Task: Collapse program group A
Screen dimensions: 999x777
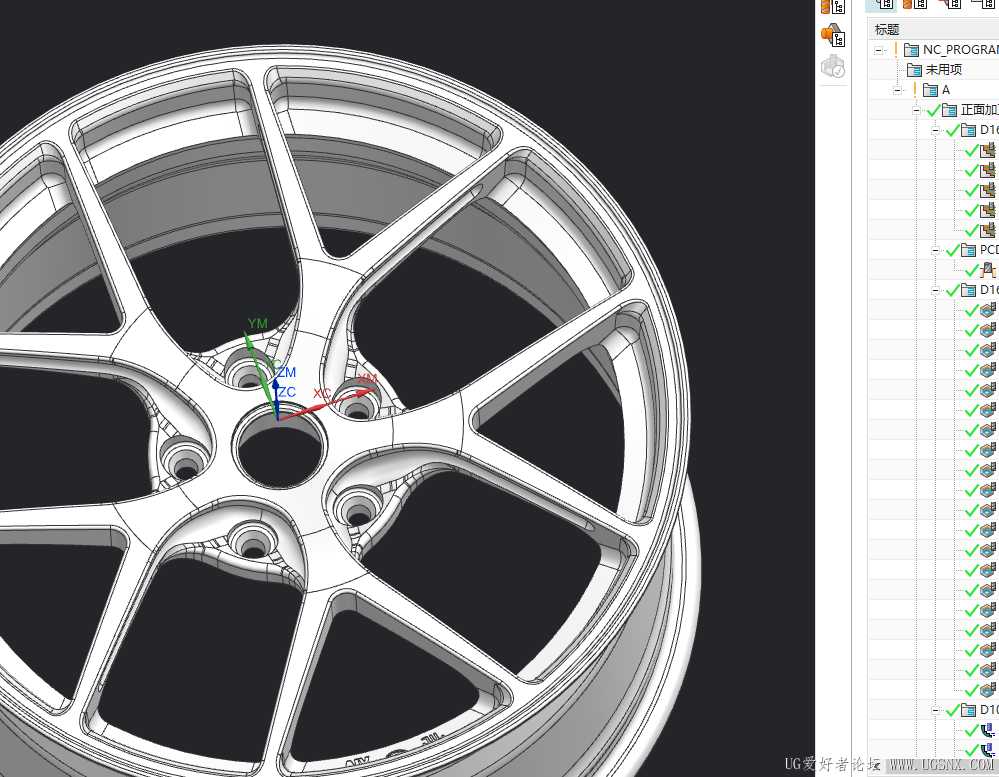Action: click(898, 90)
